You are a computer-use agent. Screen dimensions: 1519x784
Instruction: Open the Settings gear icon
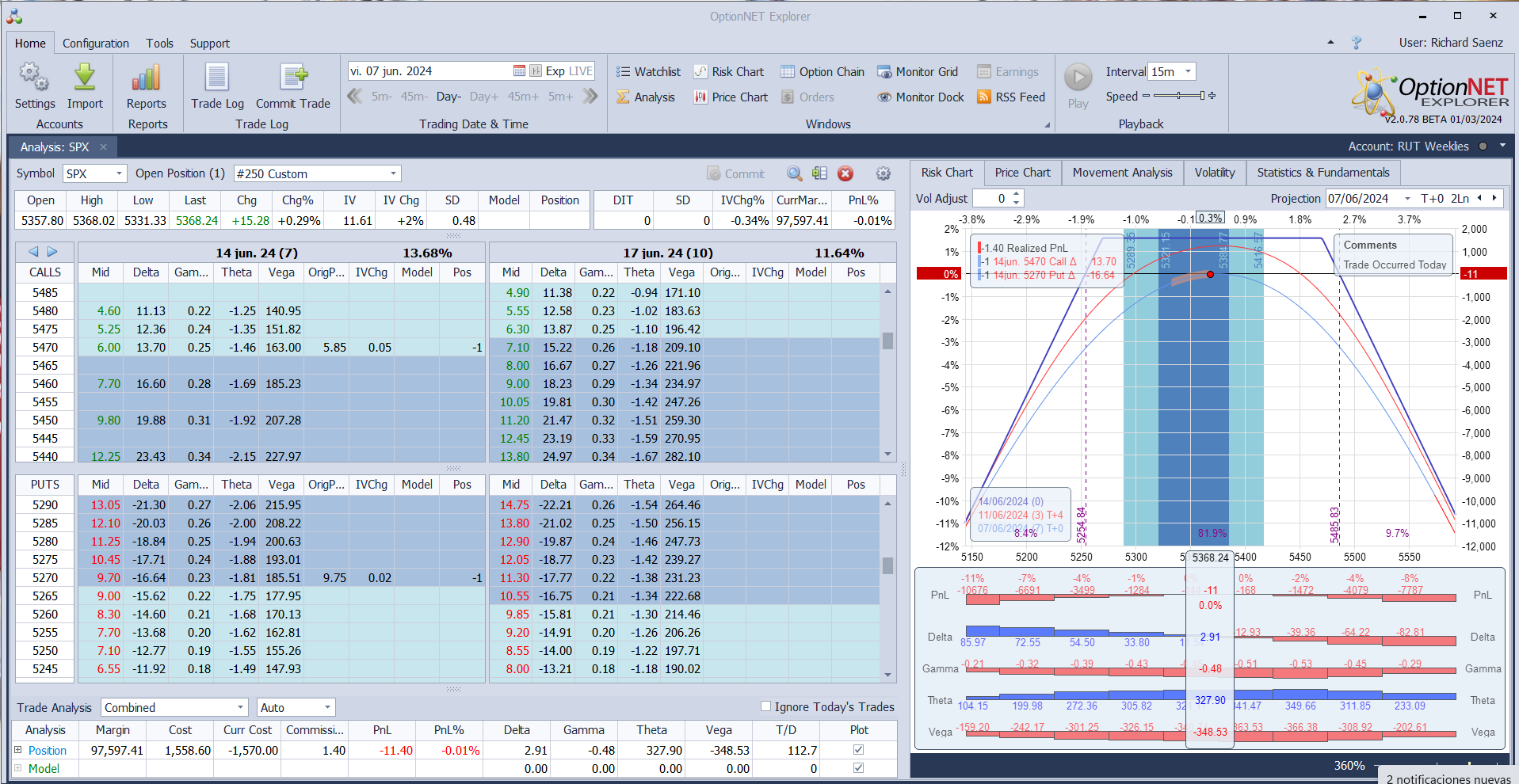click(x=34, y=78)
